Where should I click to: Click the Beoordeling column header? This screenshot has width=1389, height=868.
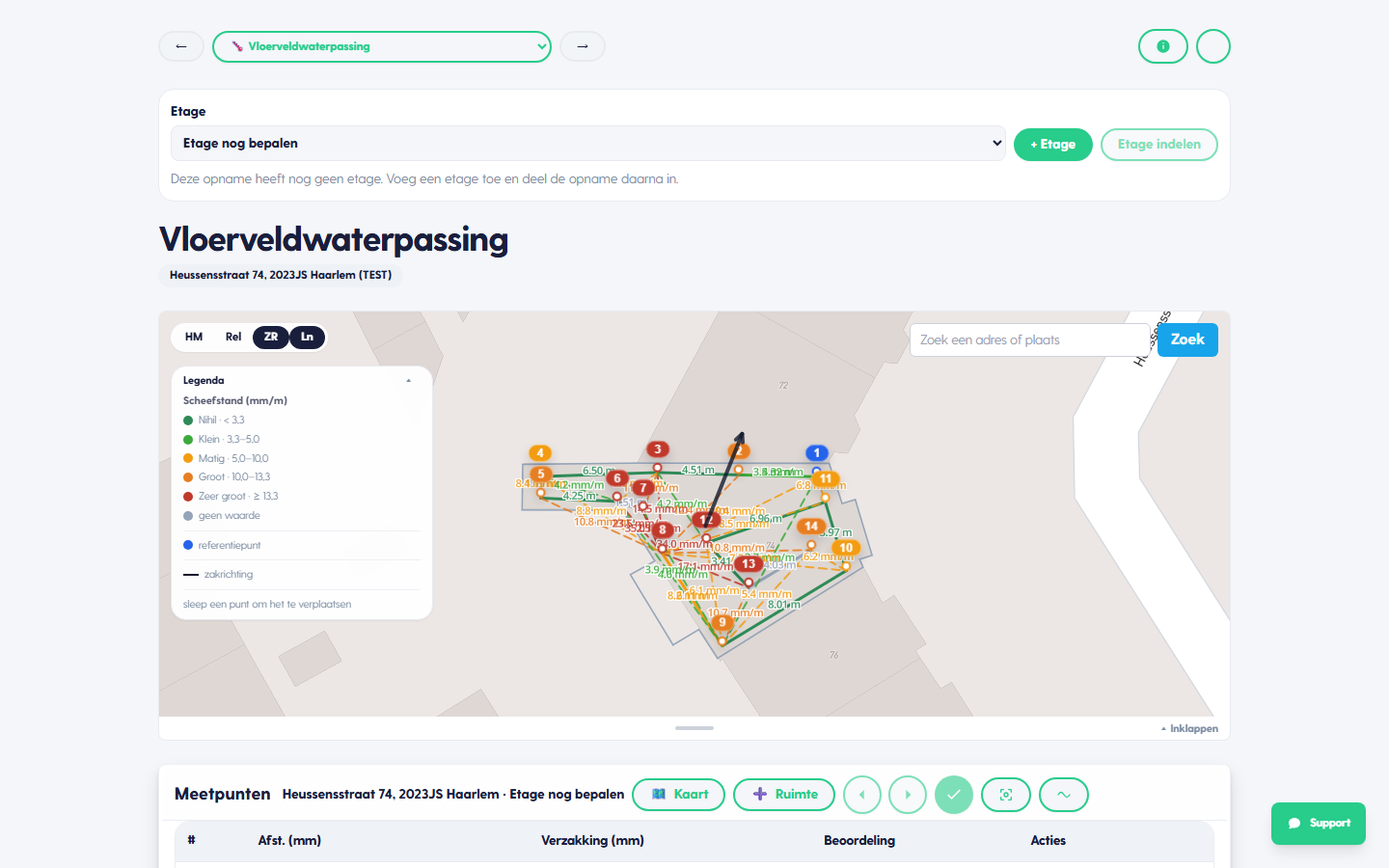click(x=859, y=840)
